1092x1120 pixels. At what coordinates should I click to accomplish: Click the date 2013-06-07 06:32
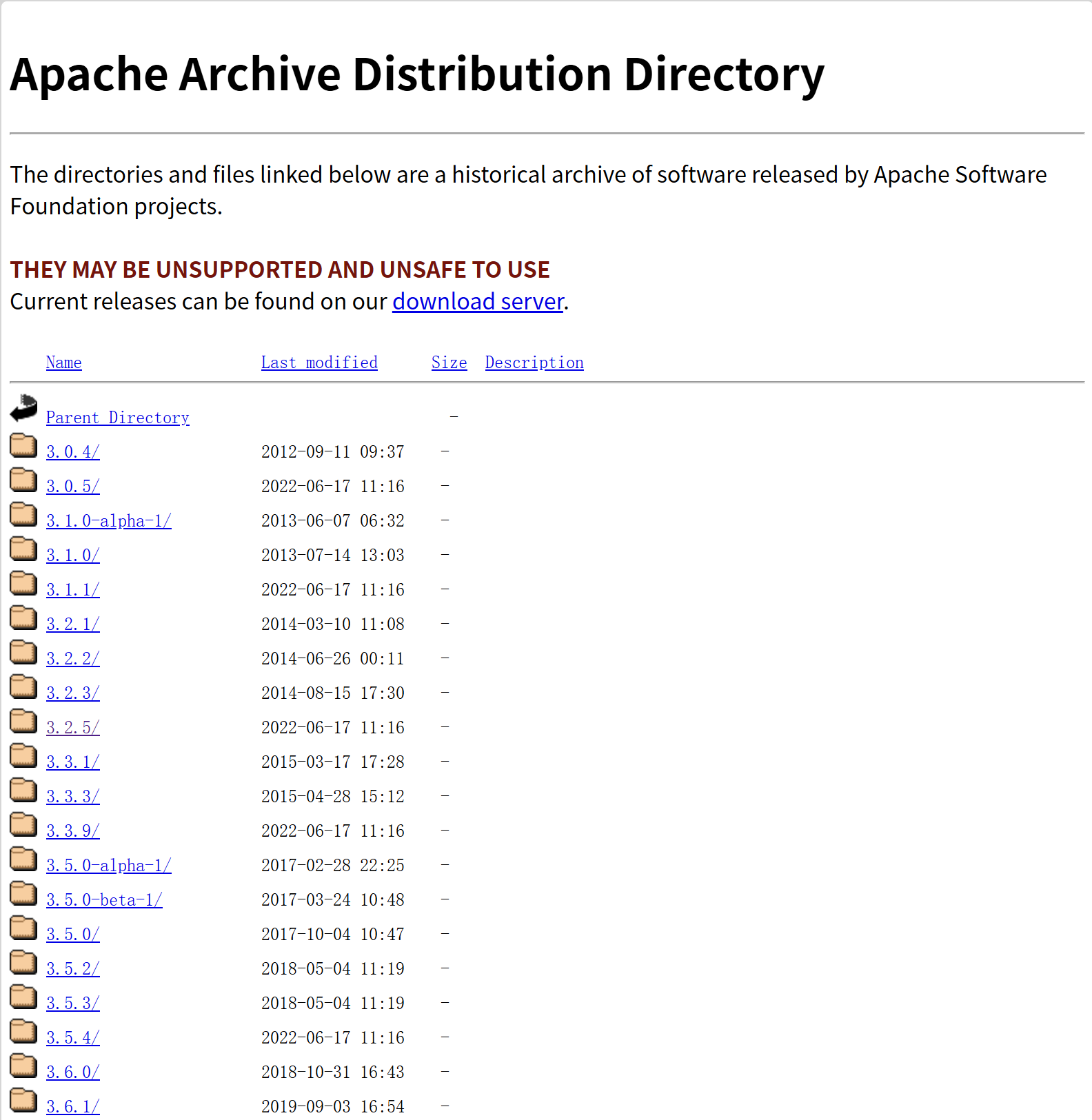[x=333, y=521]
